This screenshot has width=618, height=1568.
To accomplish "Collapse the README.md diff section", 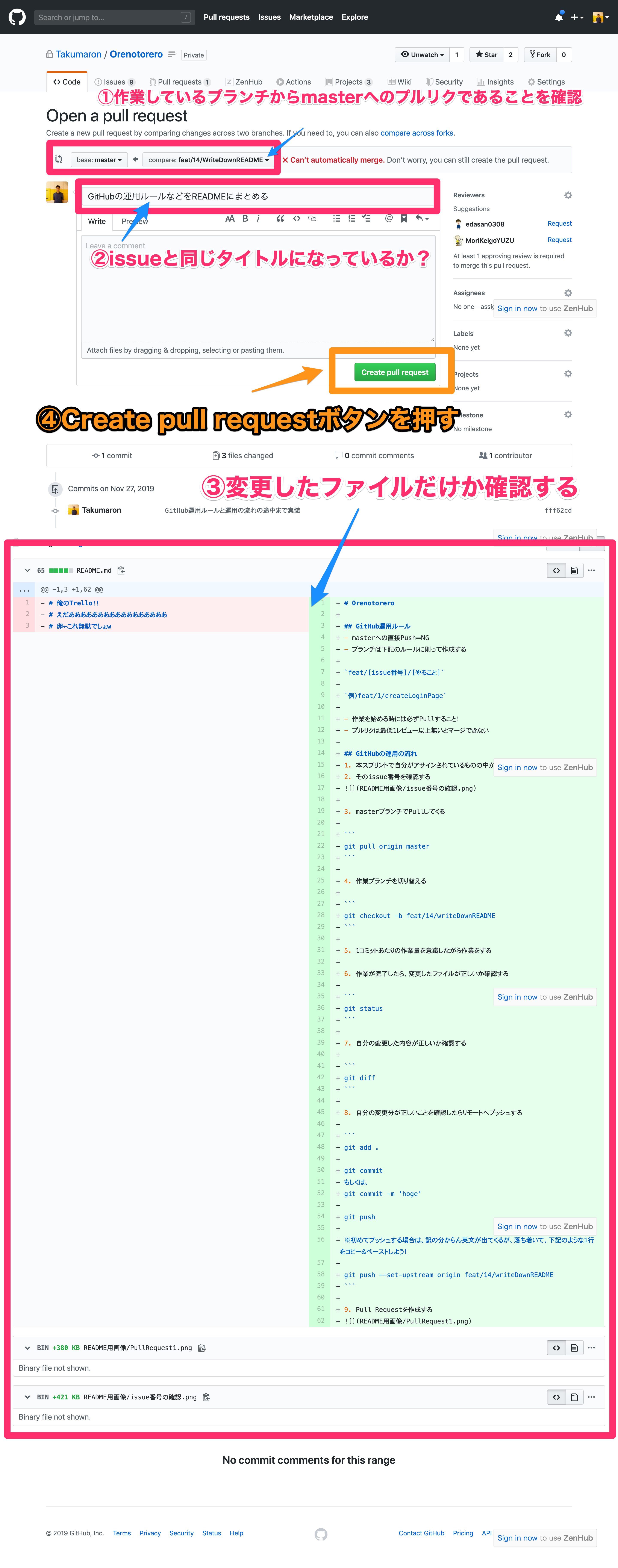I will coord(27,570).
